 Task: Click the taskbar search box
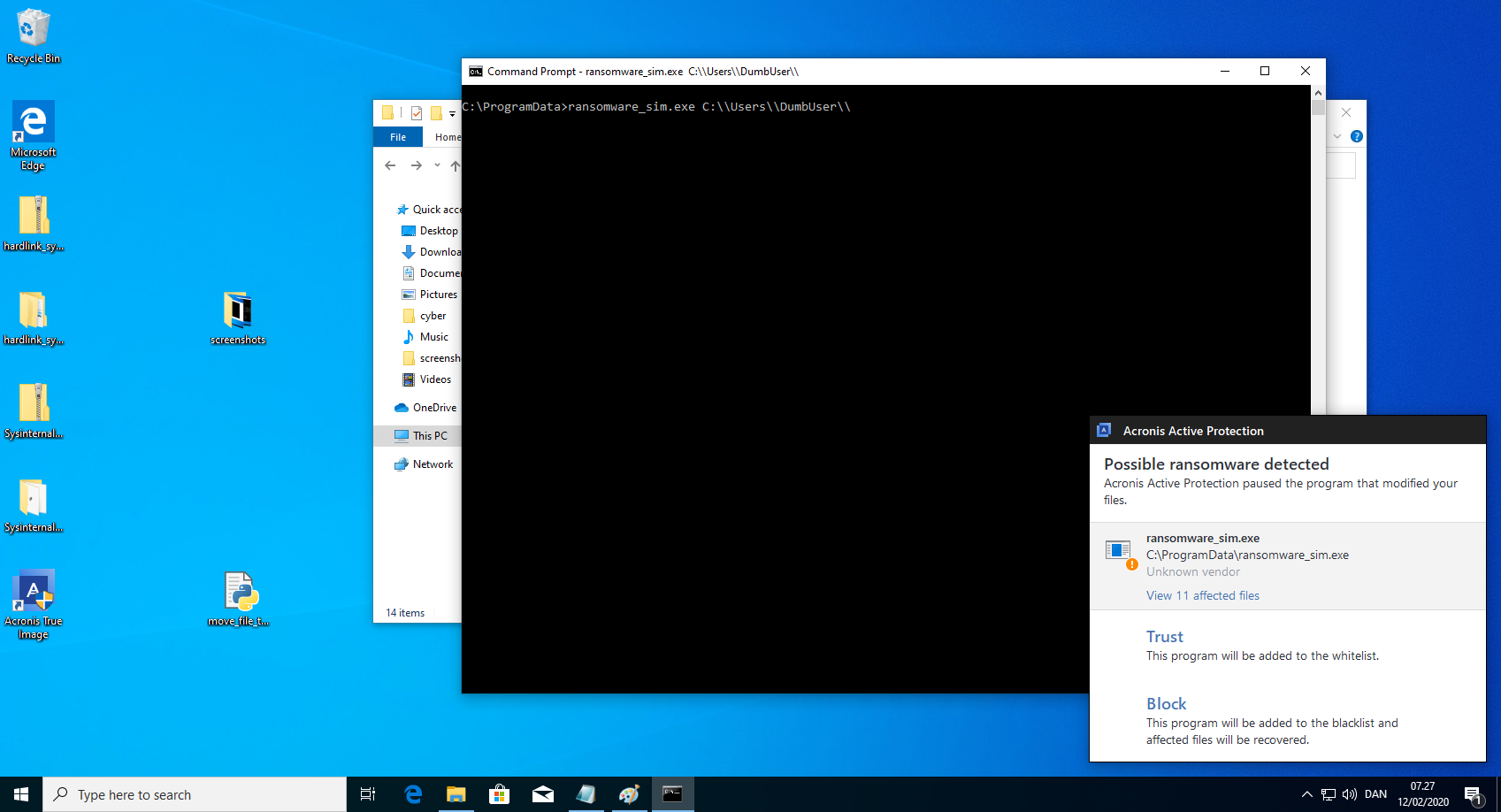tap(195, 794)
